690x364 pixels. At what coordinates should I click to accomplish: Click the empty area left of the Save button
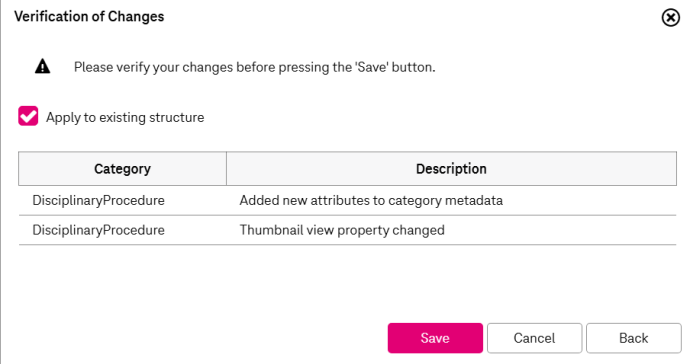[x=198, y=338]
